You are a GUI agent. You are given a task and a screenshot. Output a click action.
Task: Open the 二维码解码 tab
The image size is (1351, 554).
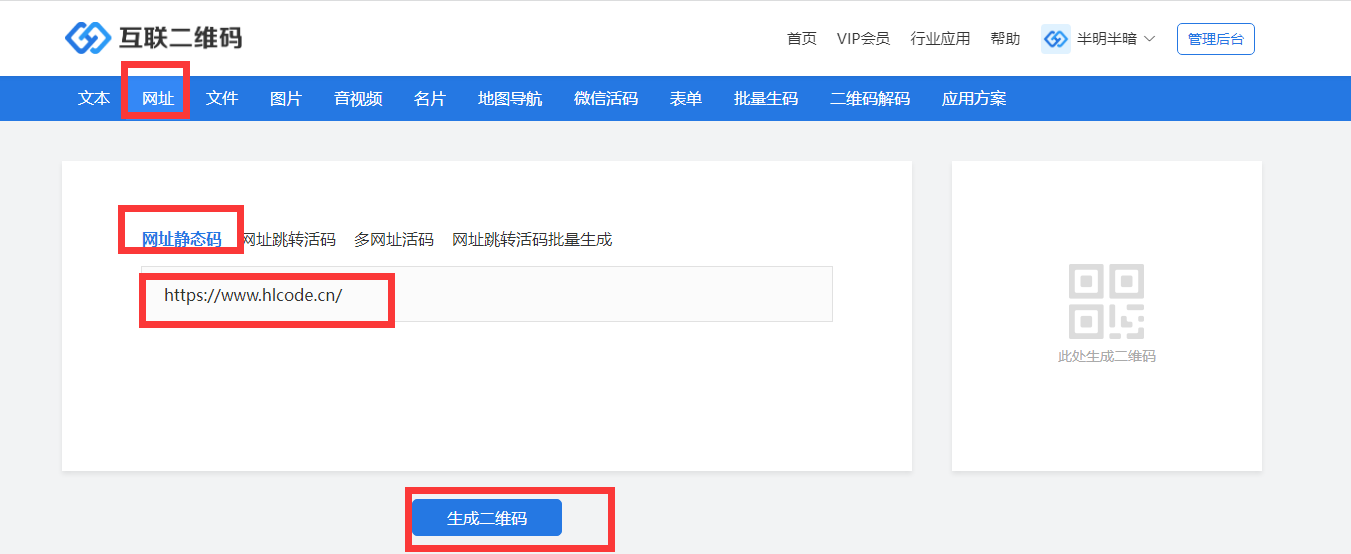870,98
